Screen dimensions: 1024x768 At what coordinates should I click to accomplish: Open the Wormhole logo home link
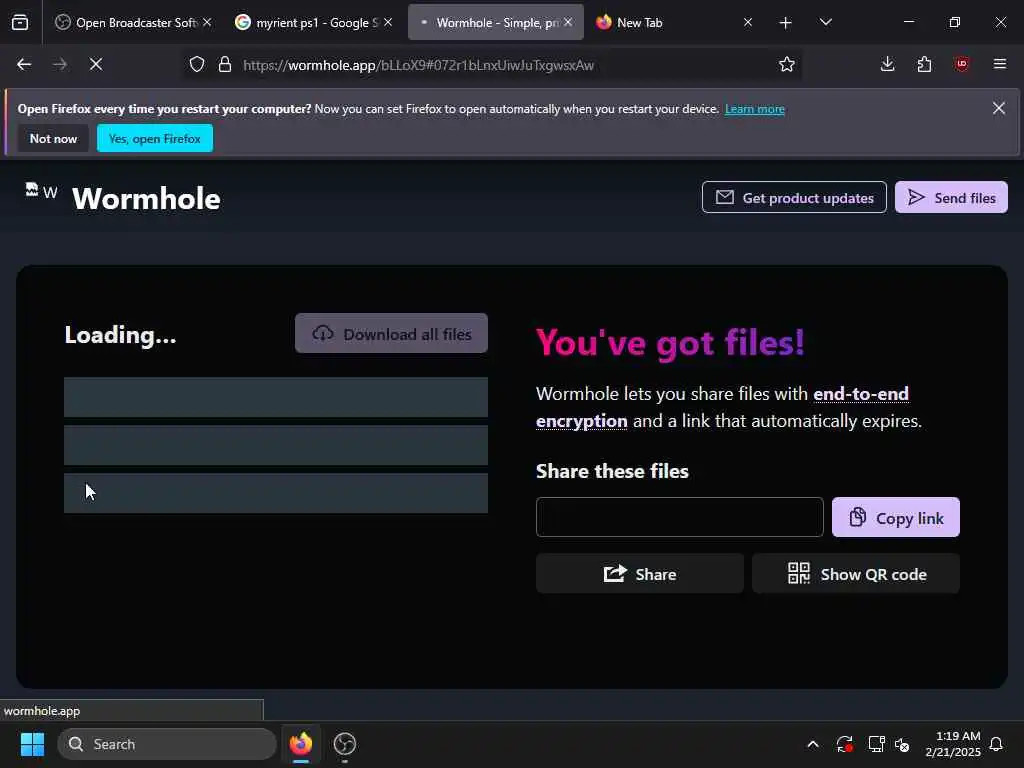coord(123,198)
